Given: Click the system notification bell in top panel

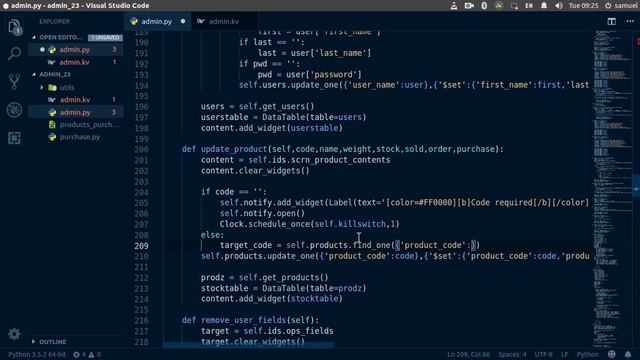Looking at the screenshot, I should point(544,6).
